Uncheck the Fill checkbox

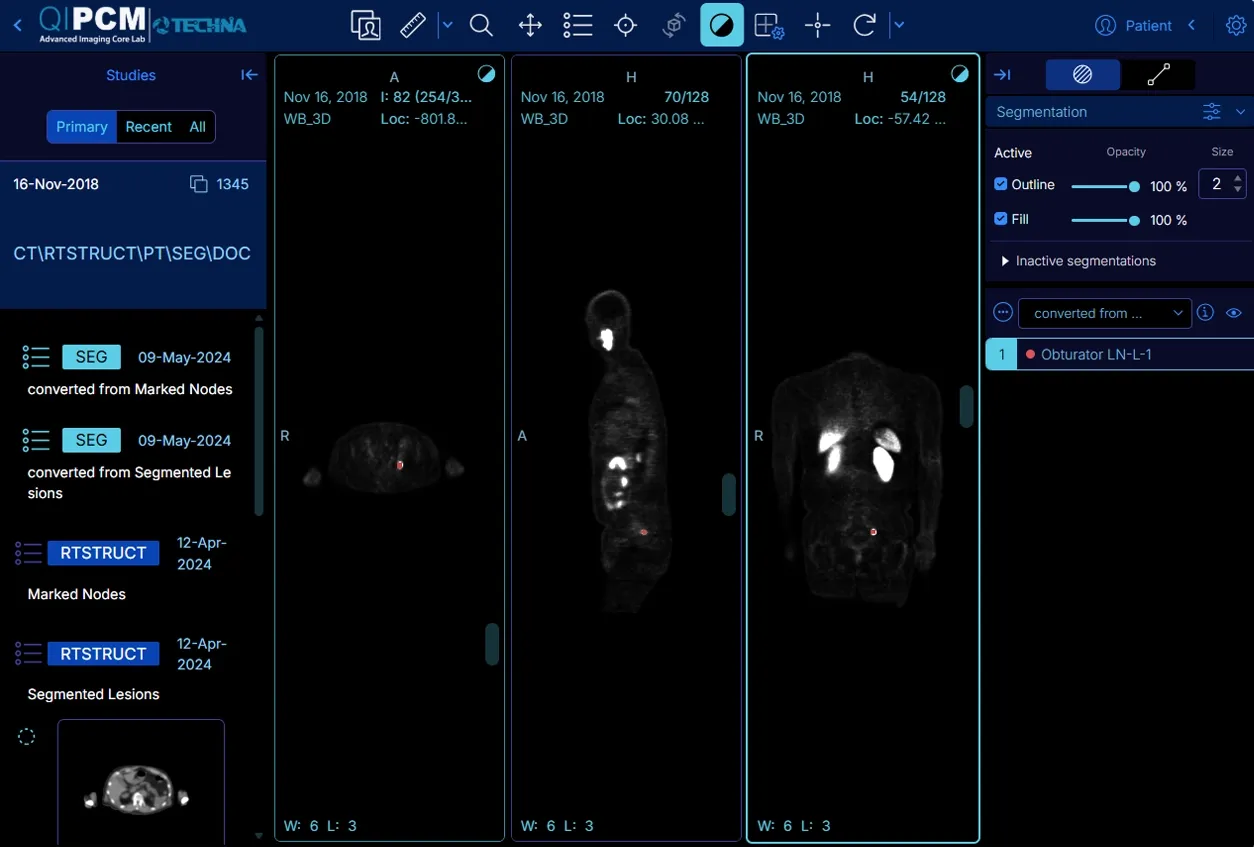(x=1001, y=219)
